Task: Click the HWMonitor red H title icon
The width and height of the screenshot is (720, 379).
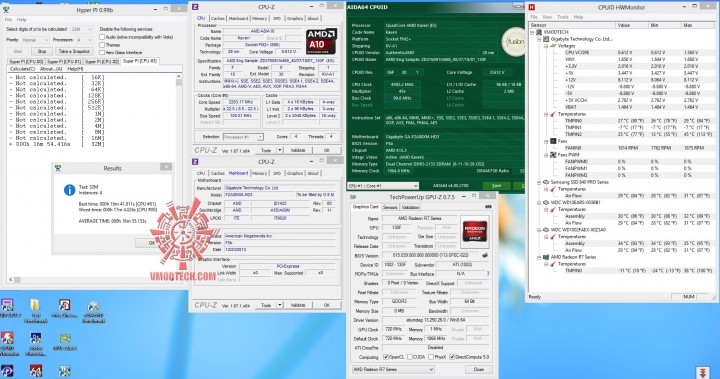Action: coord(532,7)
